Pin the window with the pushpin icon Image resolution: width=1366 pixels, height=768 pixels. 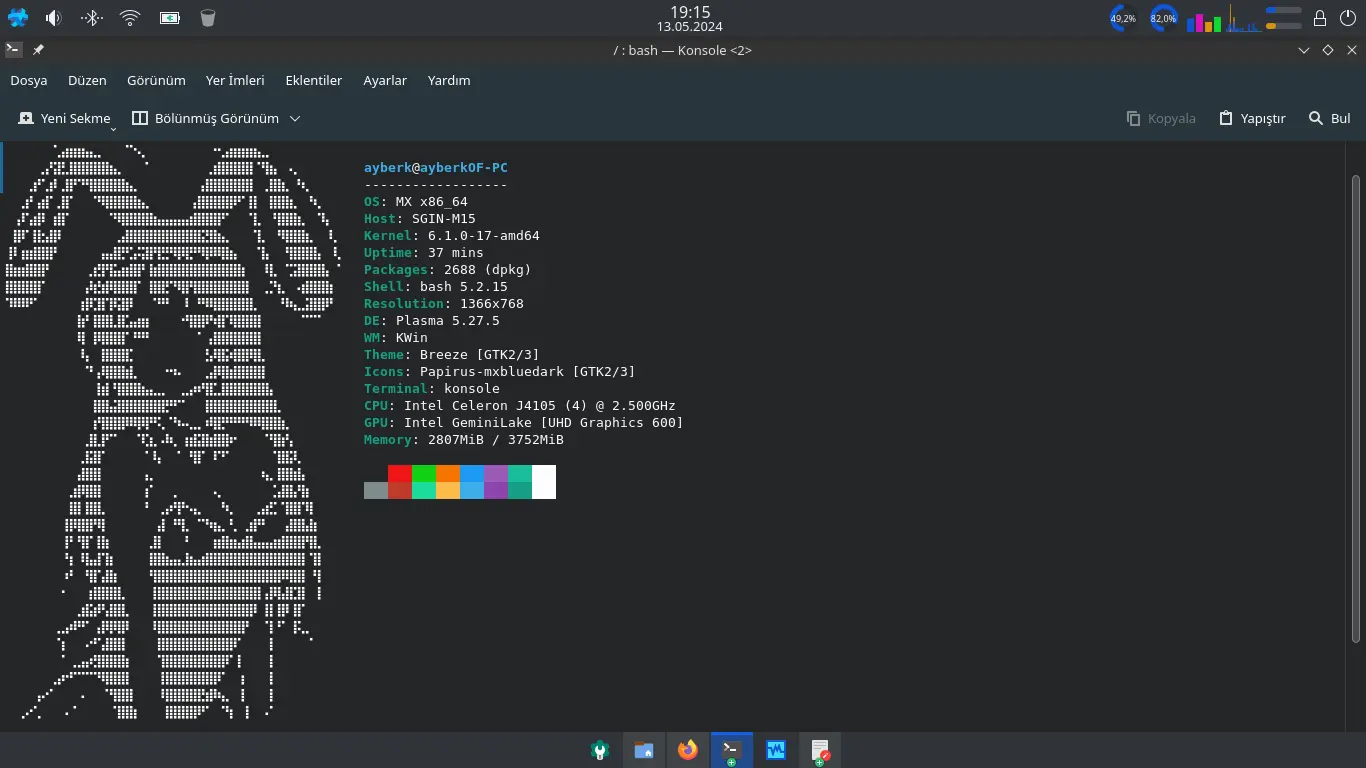(x=38, y=49)
